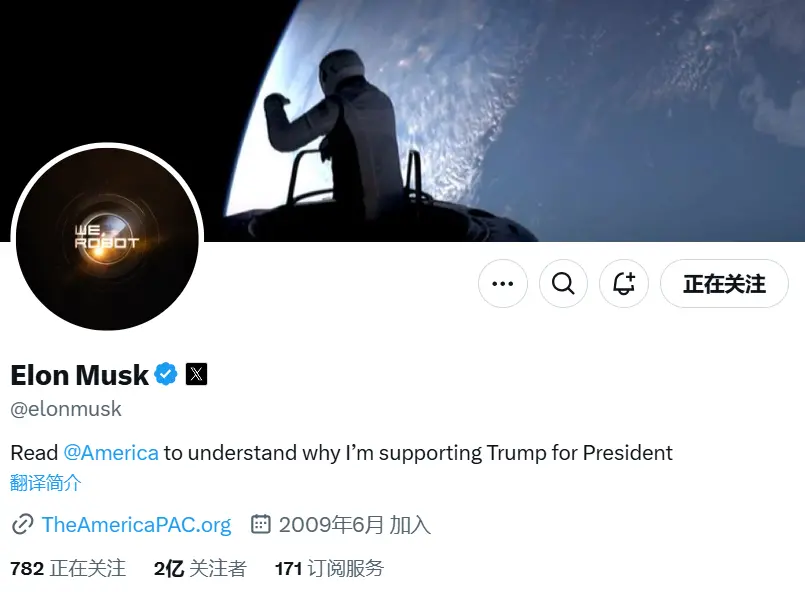Open the three-dots more options menu
805x592 pixels.
[x=503, y=284]
